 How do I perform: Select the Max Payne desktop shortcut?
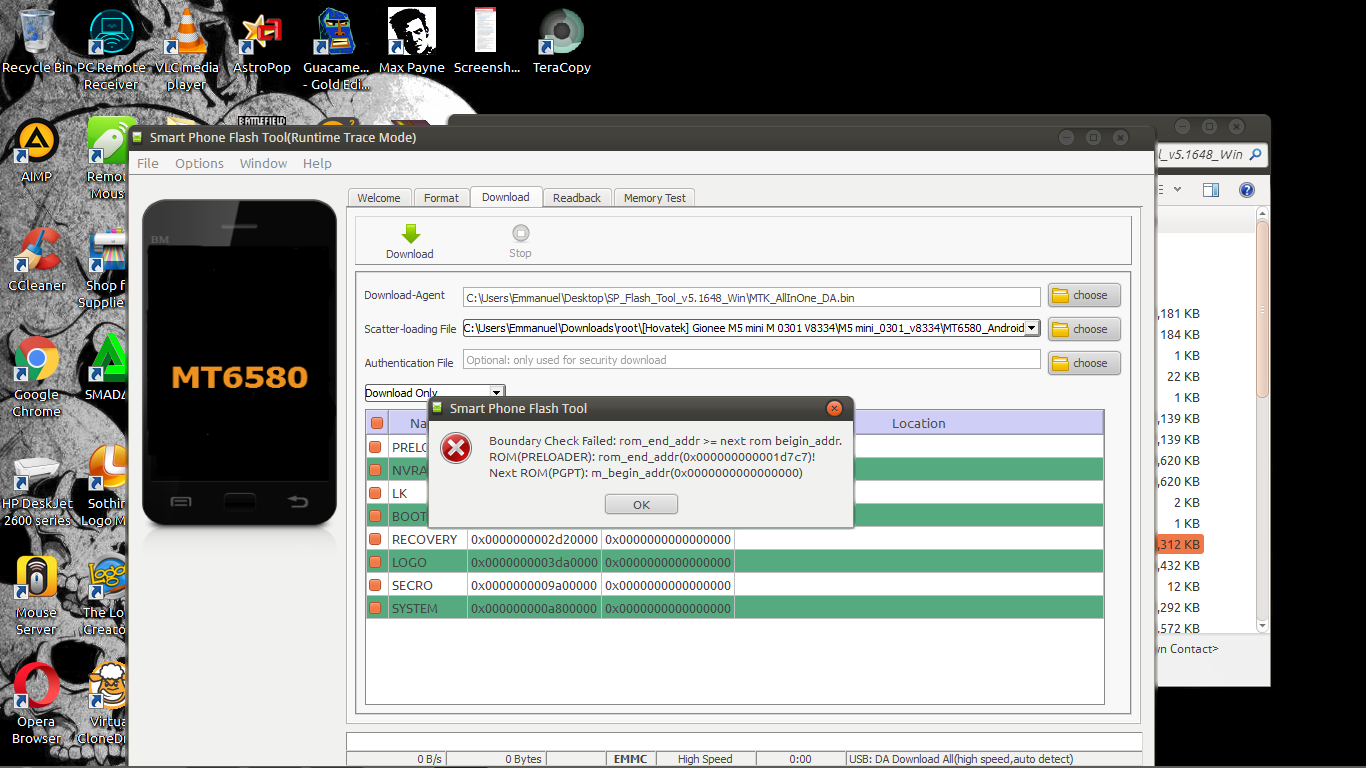point(412,41)
